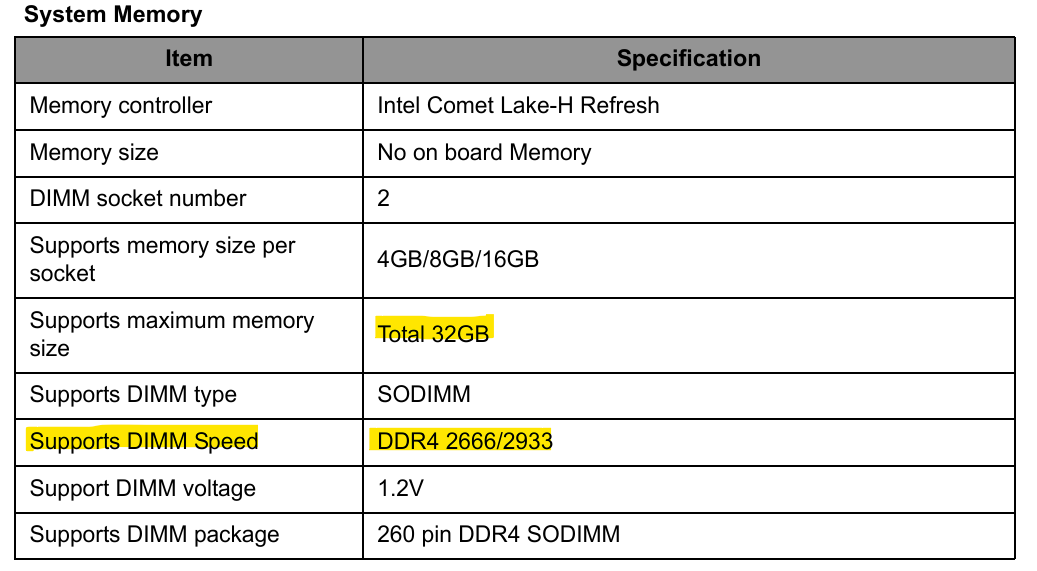Click Supports memory size per socket
The height and width of the screenshot is (571, 1037).
(163, 259)
